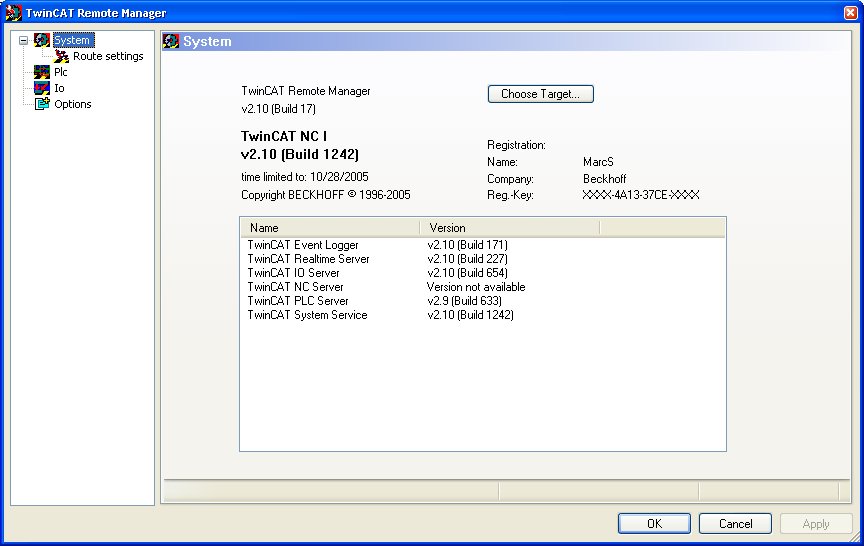Click 'Copyright BECKHOFF © 1996-2005' text
Image resolution: width=864 pixels, height=546 pixels.
tap(326, 195)
